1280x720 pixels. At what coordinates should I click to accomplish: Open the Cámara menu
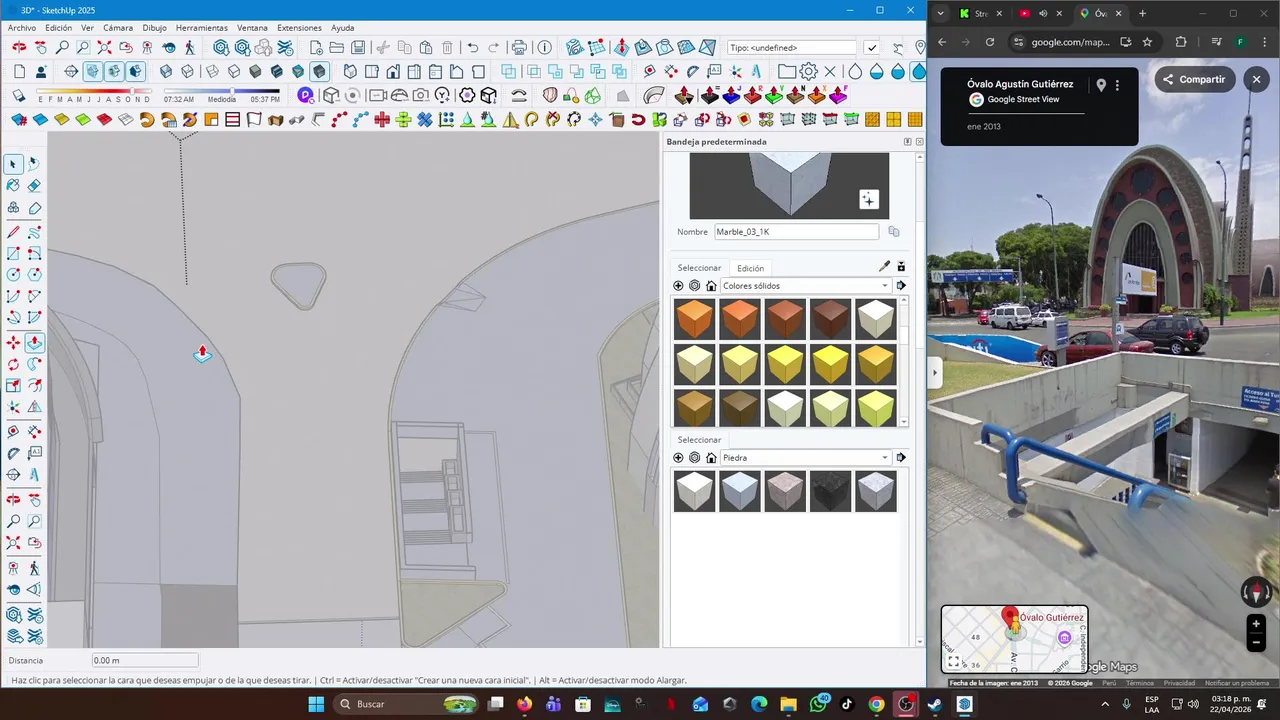click(119, 28)
